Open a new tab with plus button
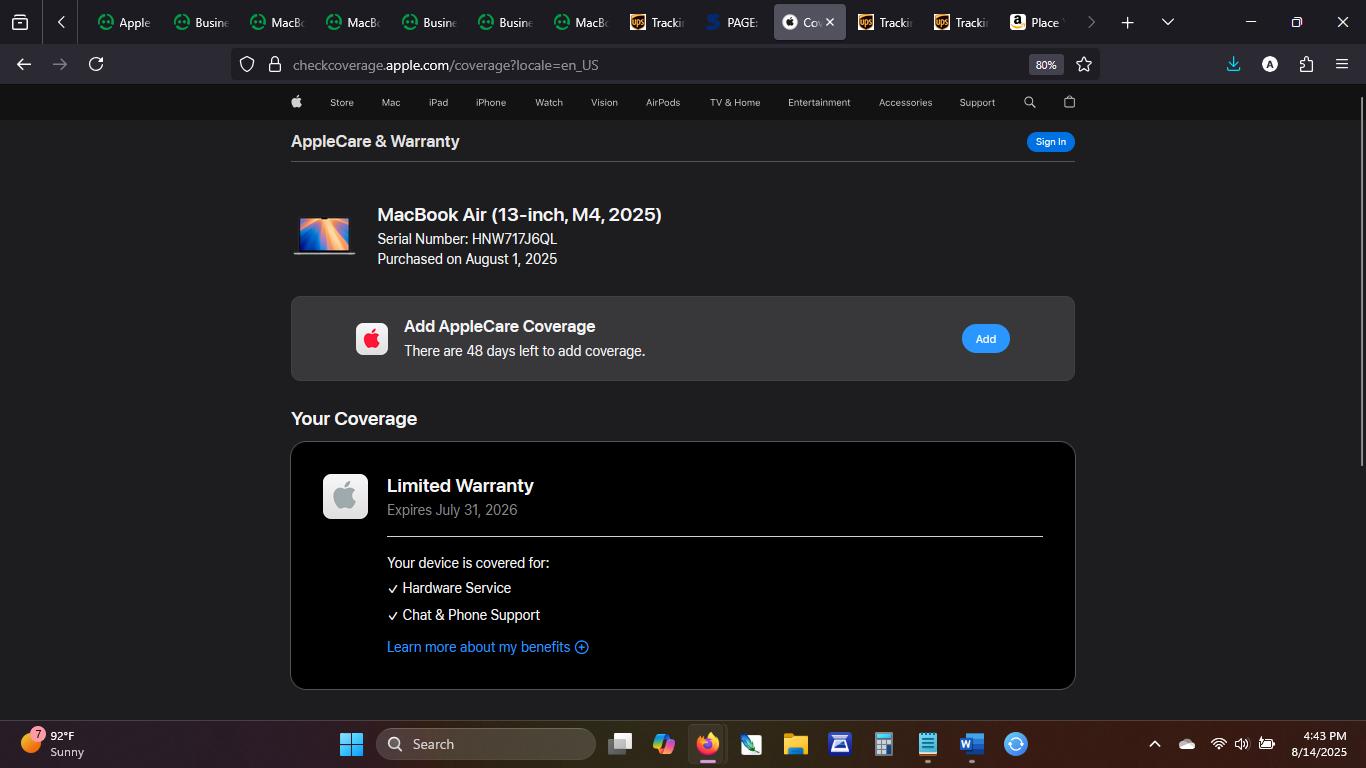Screen dimensions: 1366x768 1127,22
